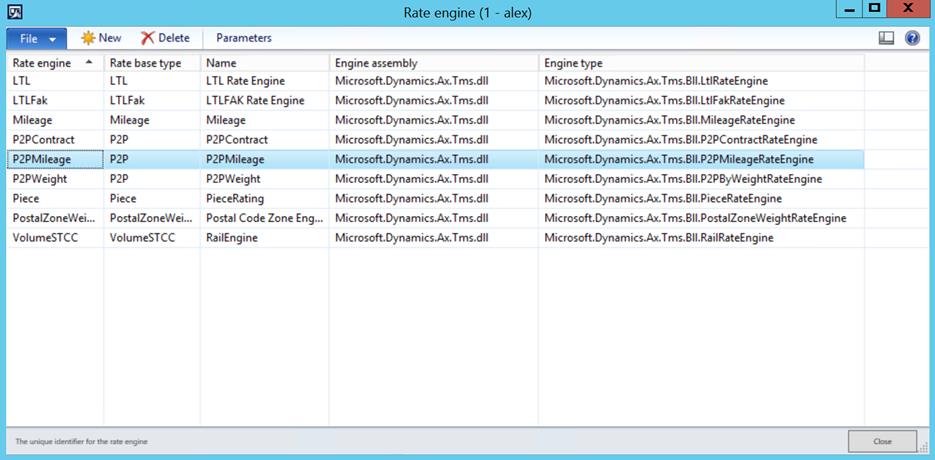Click the P2PMileage rate engine input field
Image resolution: width=935 pixels, height=460 pixels.
click(55, 159)
